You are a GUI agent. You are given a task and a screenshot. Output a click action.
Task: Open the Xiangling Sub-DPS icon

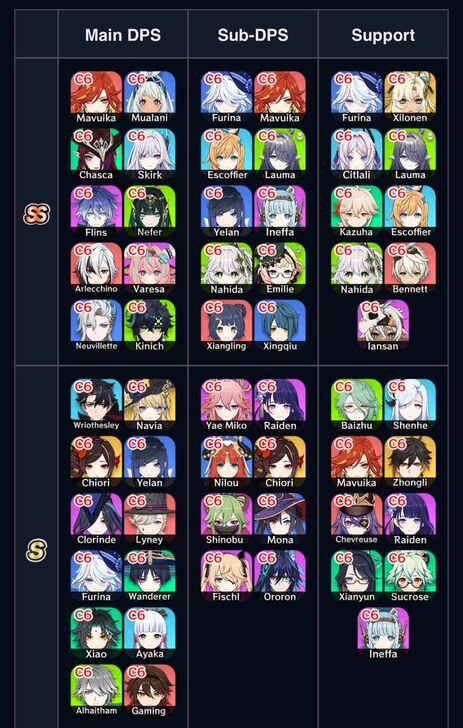point(227,325)
